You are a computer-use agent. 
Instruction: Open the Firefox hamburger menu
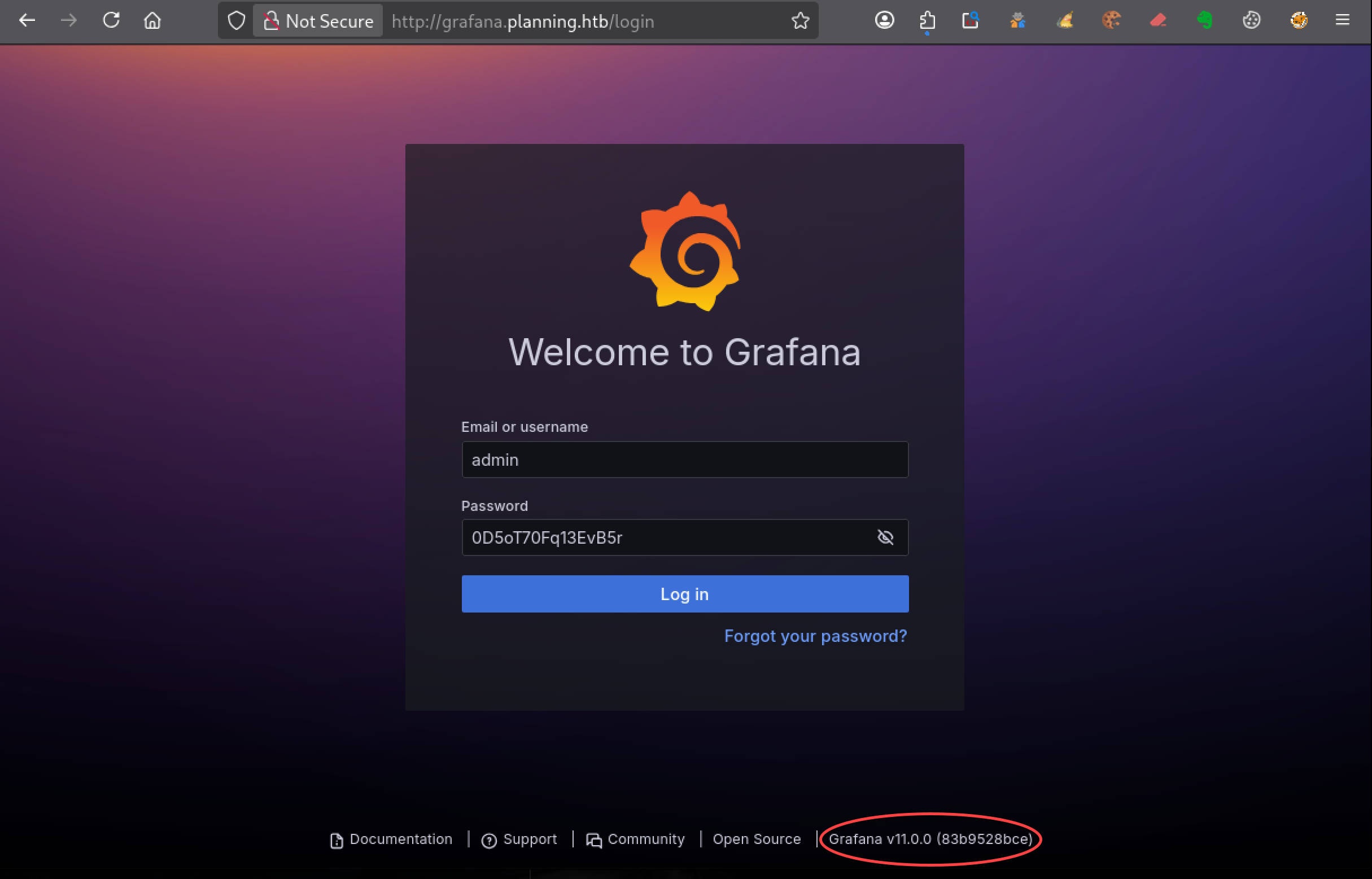coord(1342,20)
